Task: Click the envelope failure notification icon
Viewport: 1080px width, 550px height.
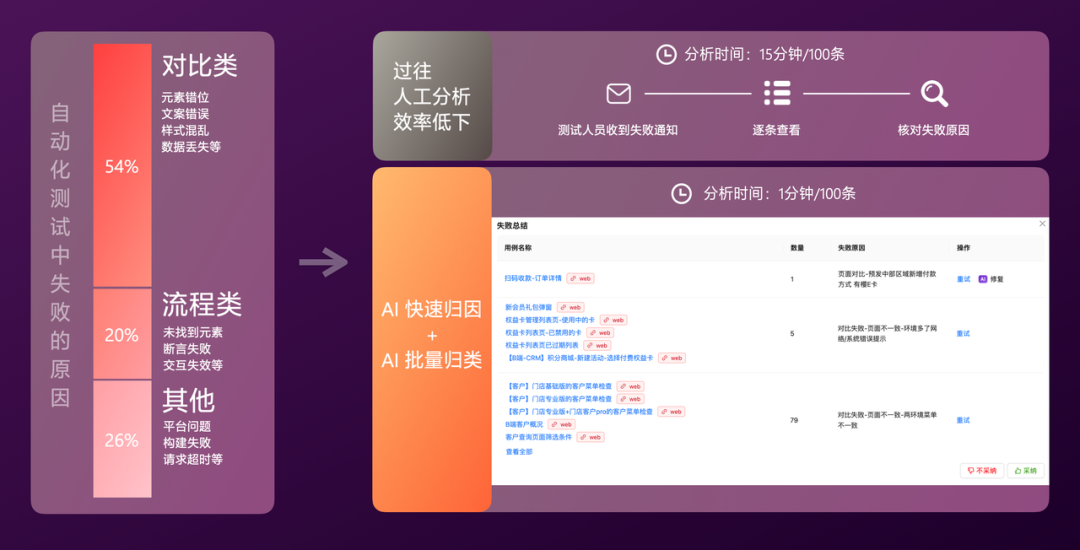Action: click(x=619, y=94)
